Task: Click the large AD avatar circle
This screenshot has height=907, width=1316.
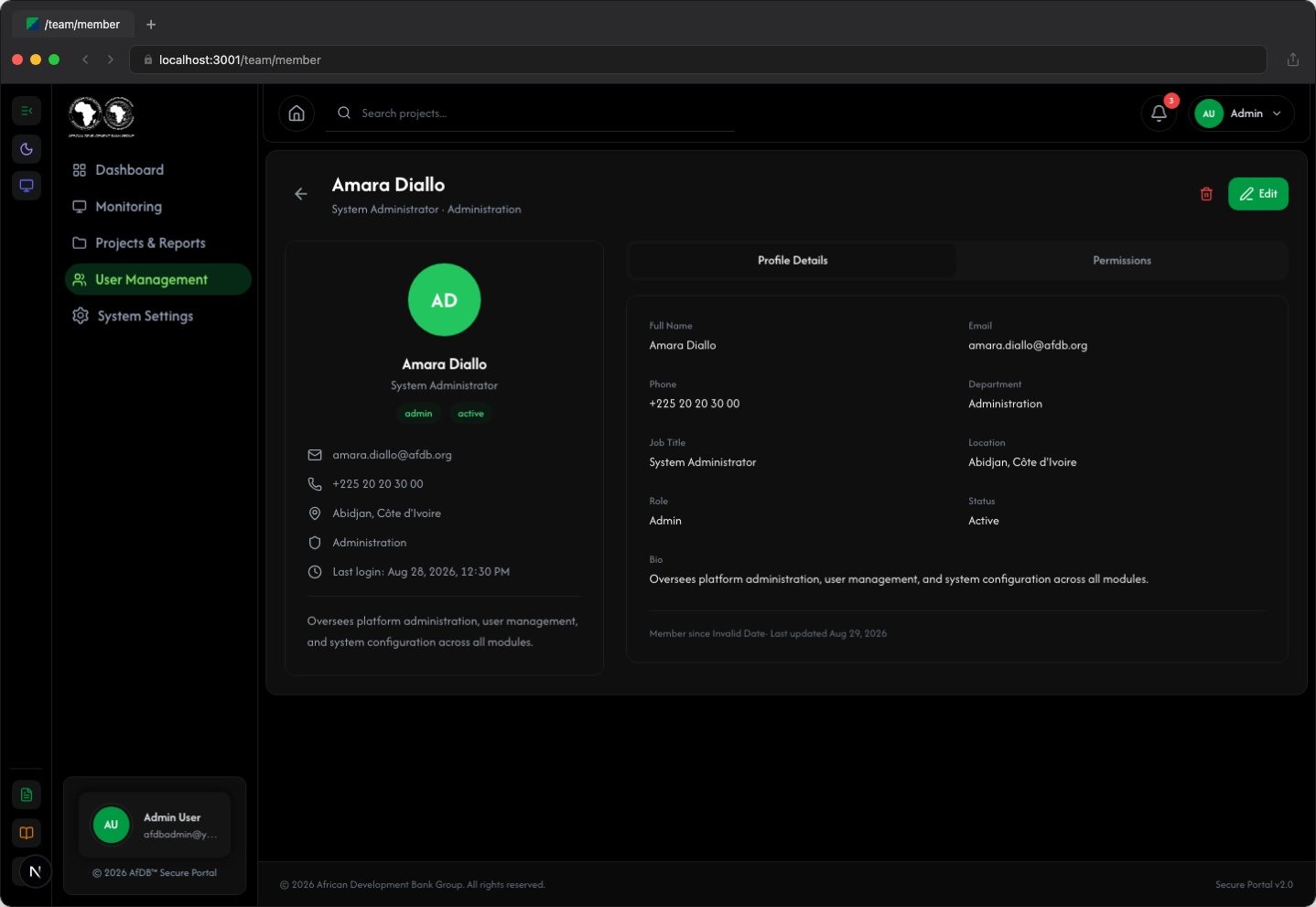Action: click(444, 300)
